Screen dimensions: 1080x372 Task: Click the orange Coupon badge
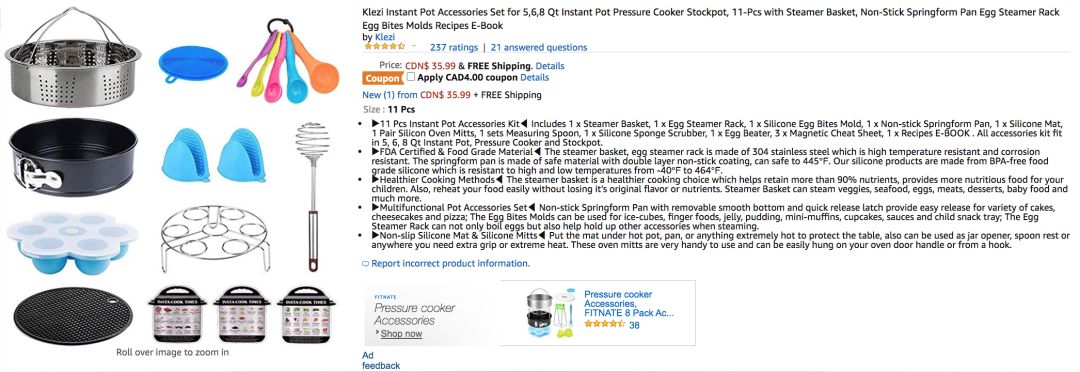[x=382, y=79]
